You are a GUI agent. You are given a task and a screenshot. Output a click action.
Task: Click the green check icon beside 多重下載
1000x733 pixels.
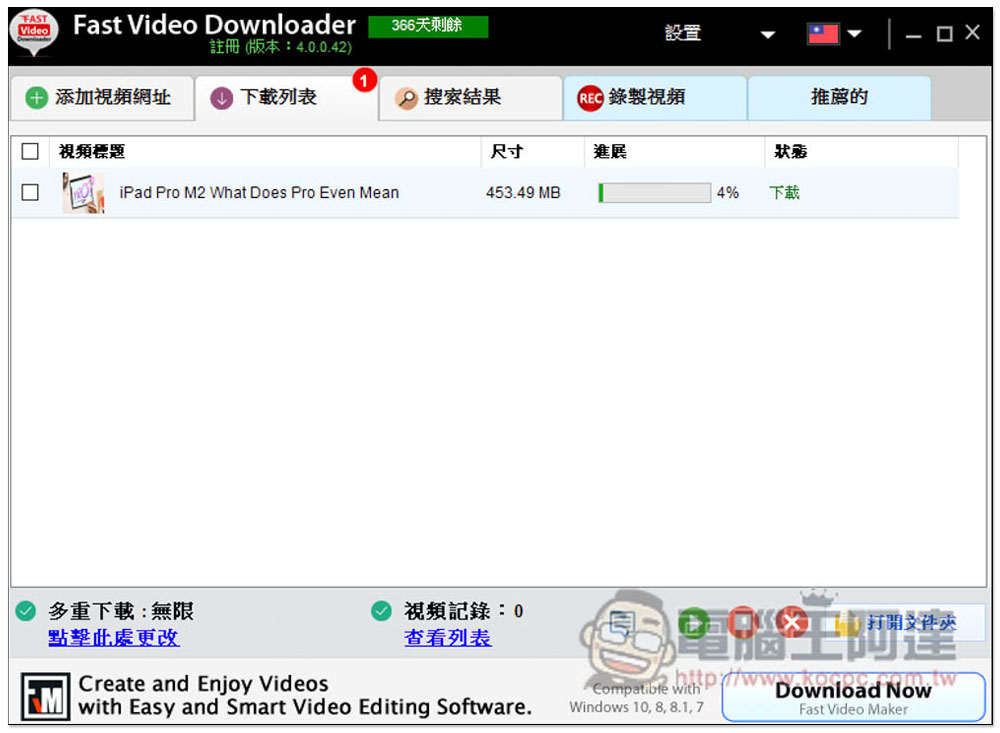click(x=26, y=611)
